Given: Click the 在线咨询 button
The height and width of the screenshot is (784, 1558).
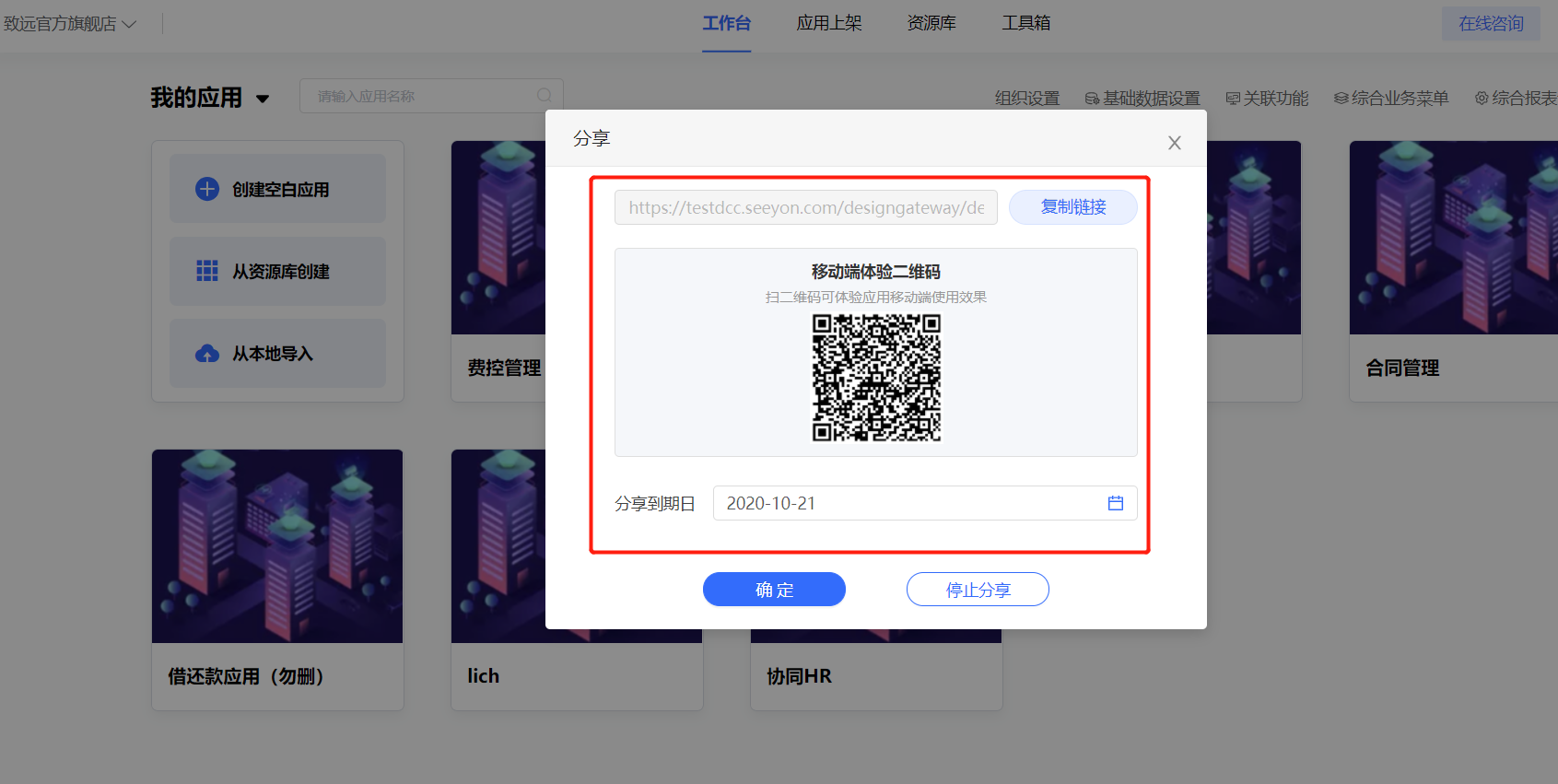Looking at the screenshot, I should pos(1491,24).
